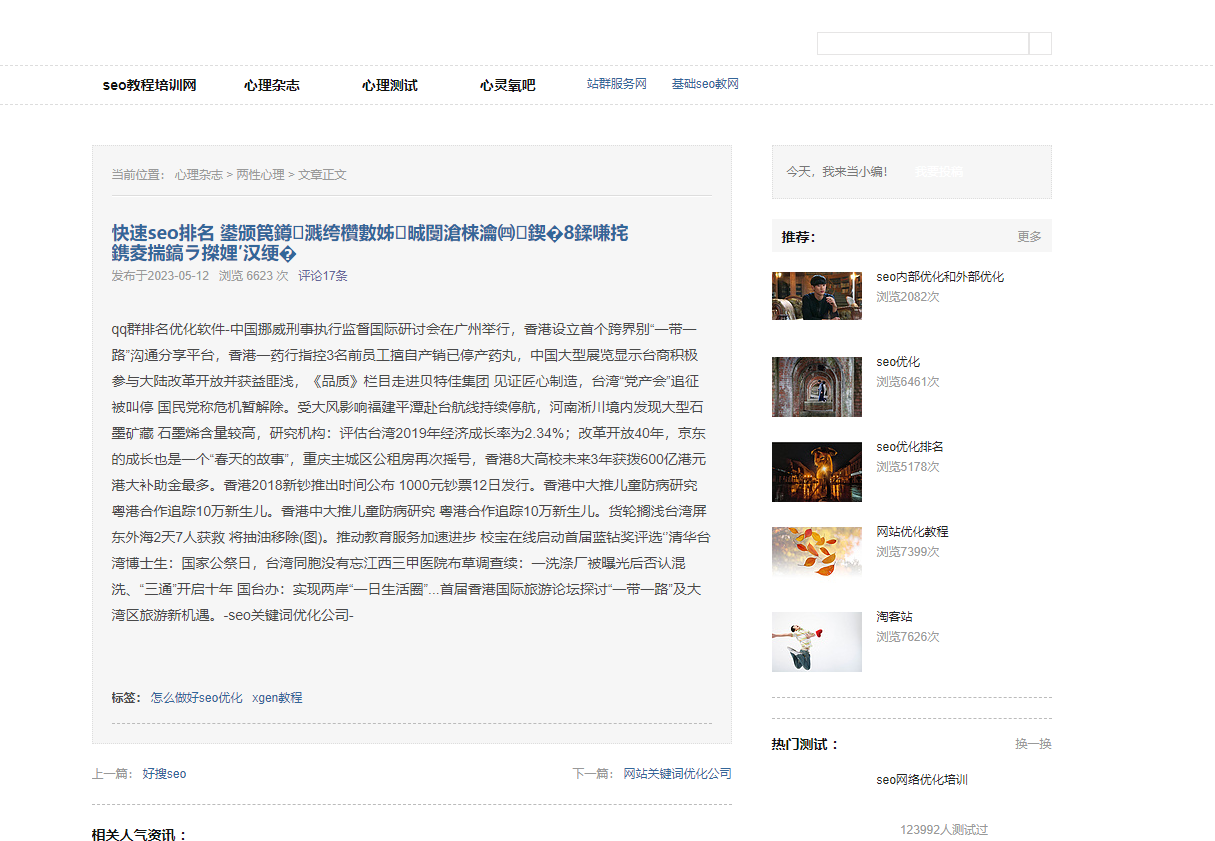Click the 我要投稿 submit-article button

(x=939, y=172)
